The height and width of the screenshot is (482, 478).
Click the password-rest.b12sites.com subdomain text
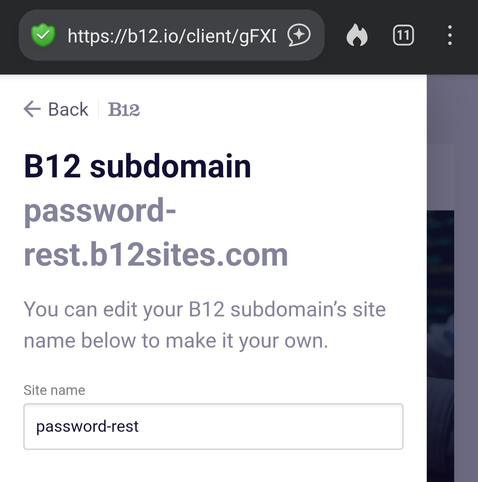(156, 232)
